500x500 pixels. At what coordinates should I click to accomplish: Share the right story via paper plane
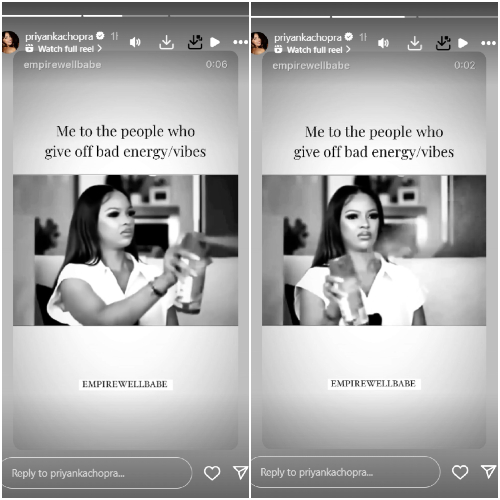point(489,471)
